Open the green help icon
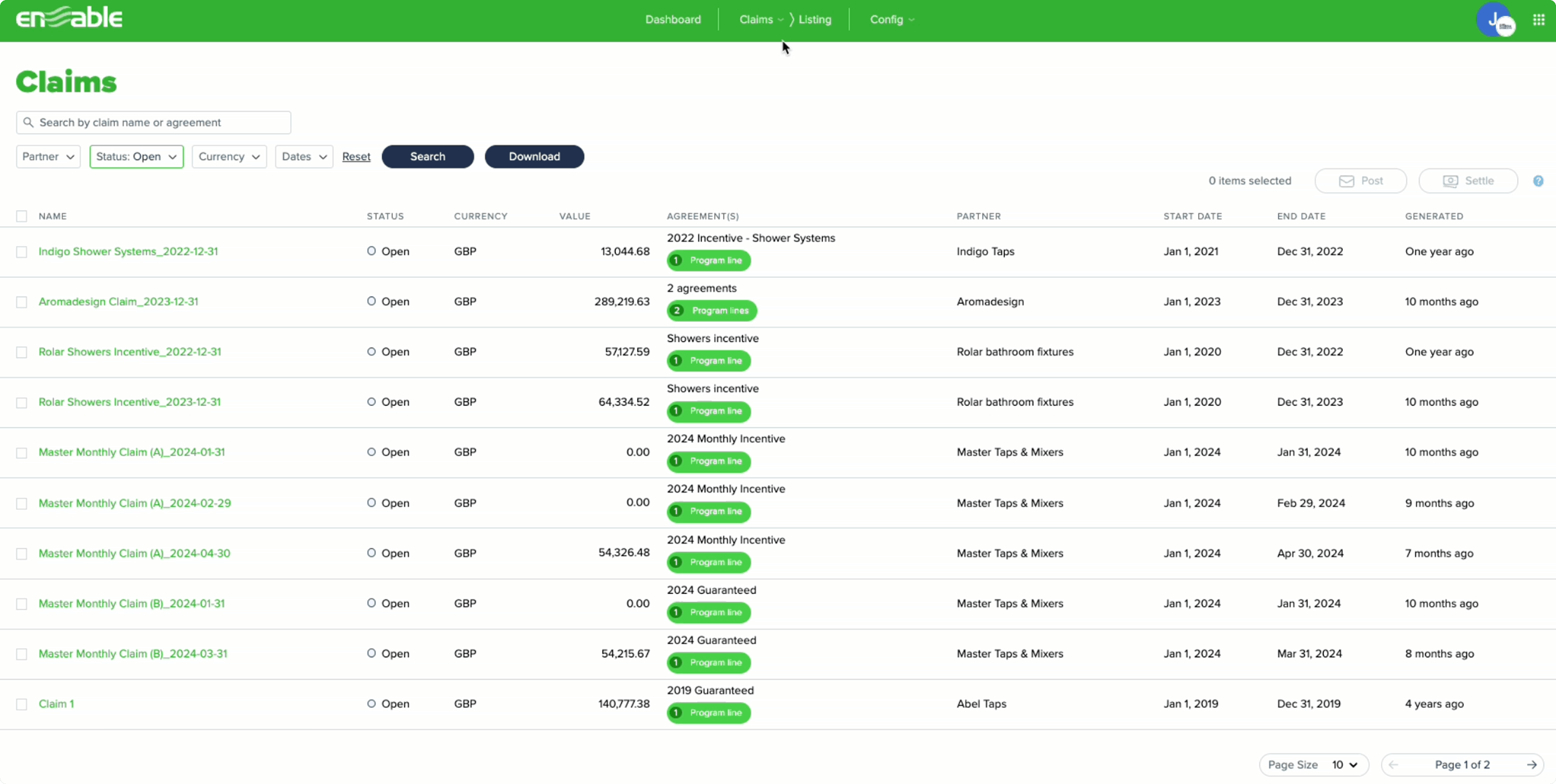This screenshot has height=784, width=1556. (x=1539, y=181)
